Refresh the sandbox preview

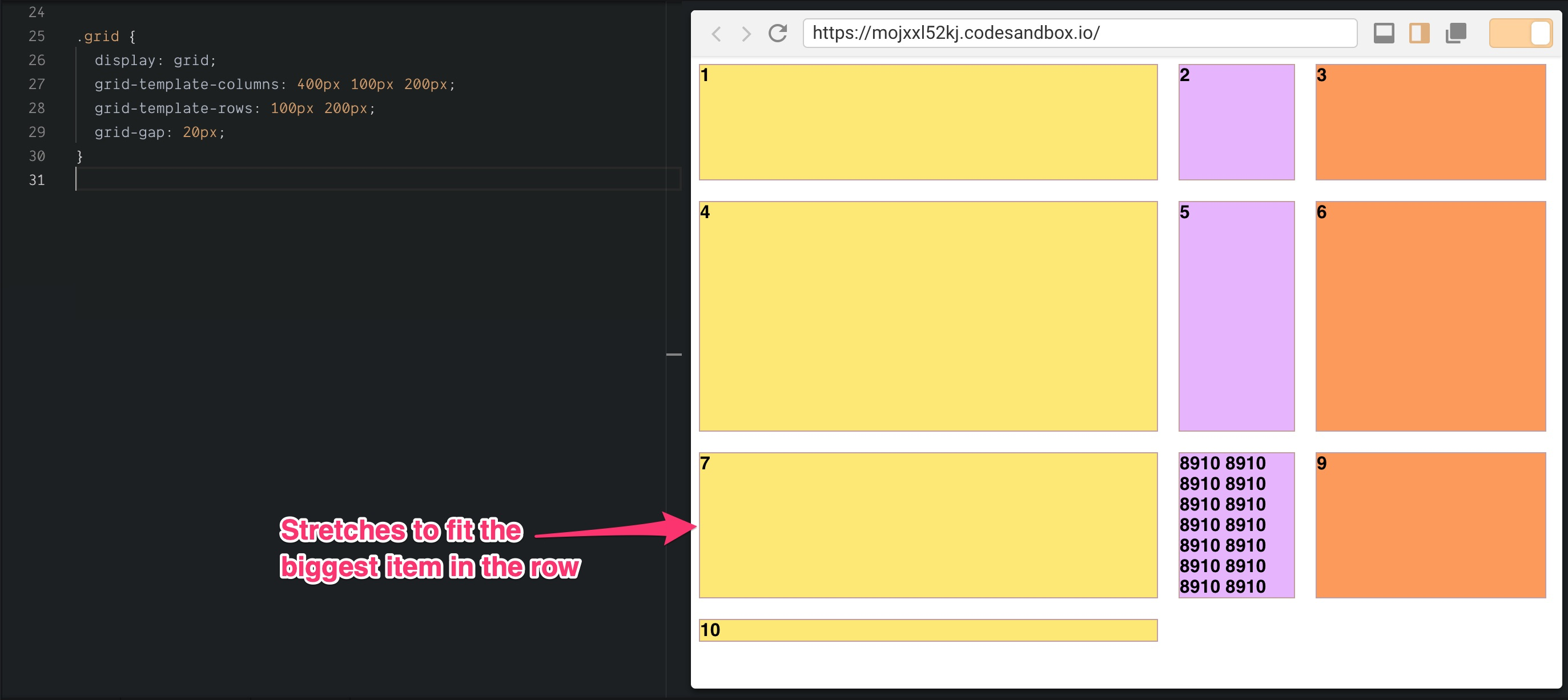point(778,34)
